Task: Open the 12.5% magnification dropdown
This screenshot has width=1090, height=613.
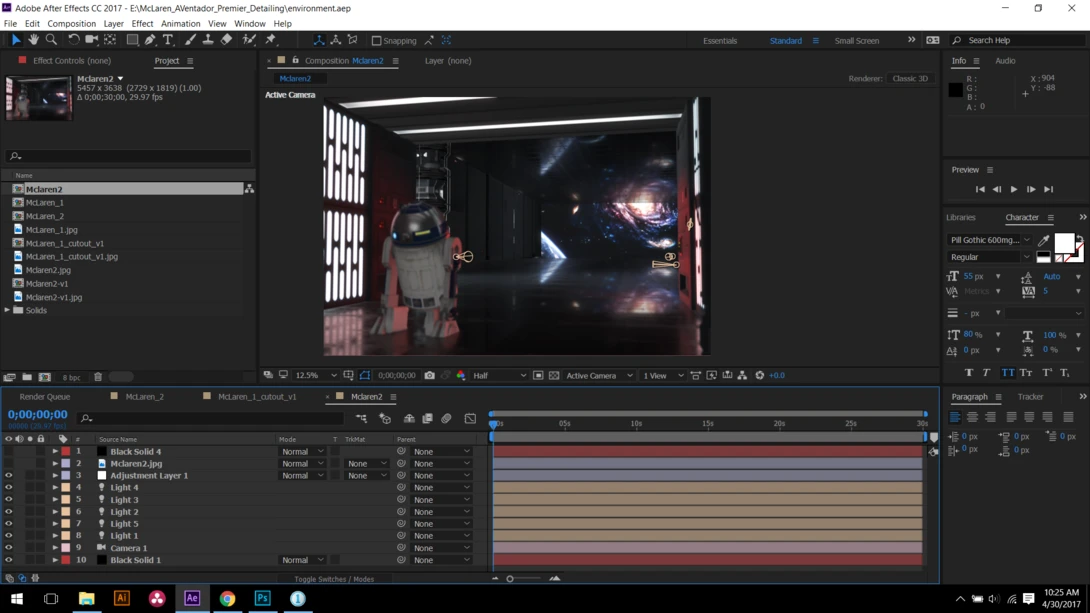Action: click(316, 375)
